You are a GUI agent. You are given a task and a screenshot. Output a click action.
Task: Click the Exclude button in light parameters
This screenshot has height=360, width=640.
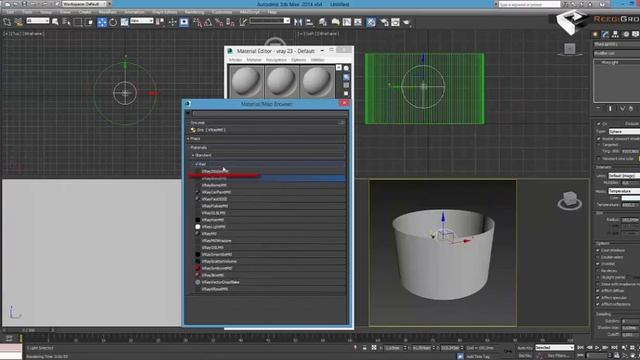[632, 124]
